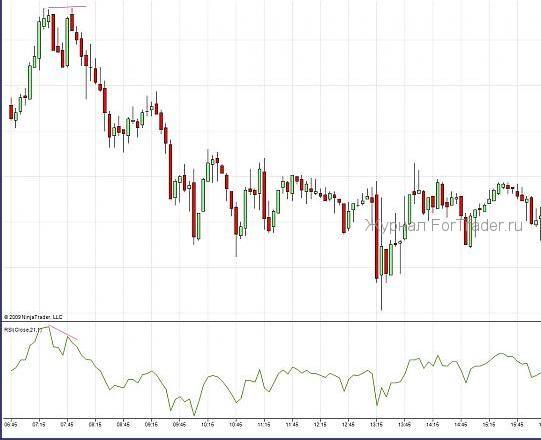Click the 11:45 time axis label
This screenshot has height=440, width=541.
292,424
